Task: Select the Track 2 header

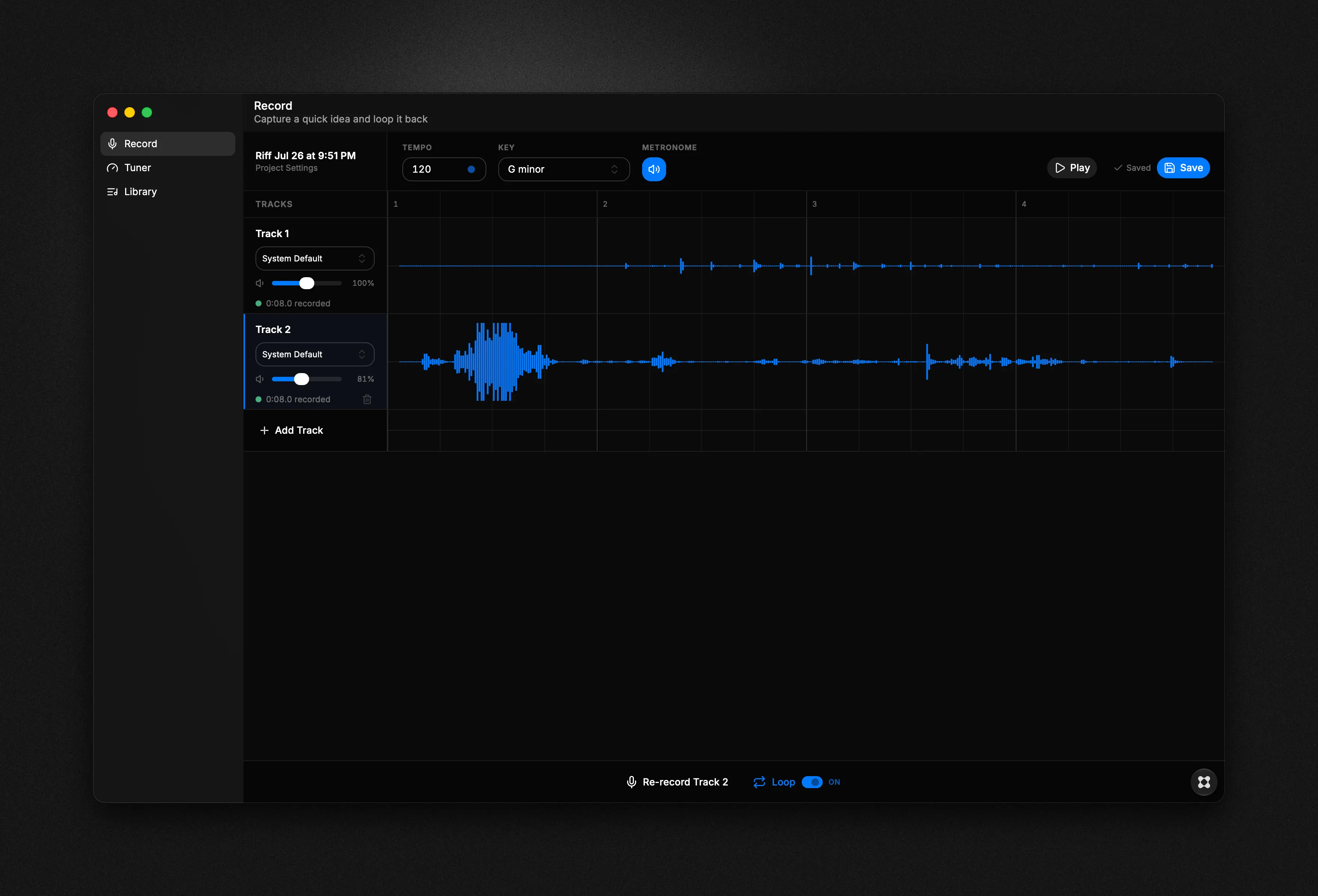Action: (273, 330)
